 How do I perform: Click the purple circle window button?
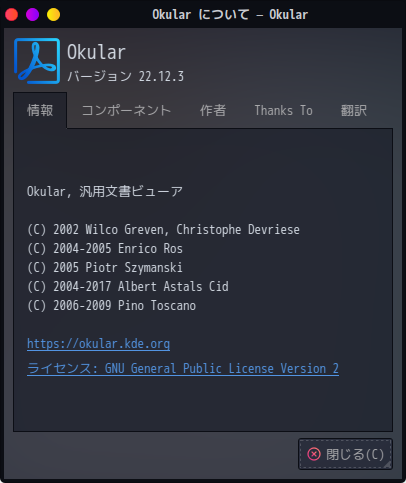pyautogui.click(x=33, y=14)
